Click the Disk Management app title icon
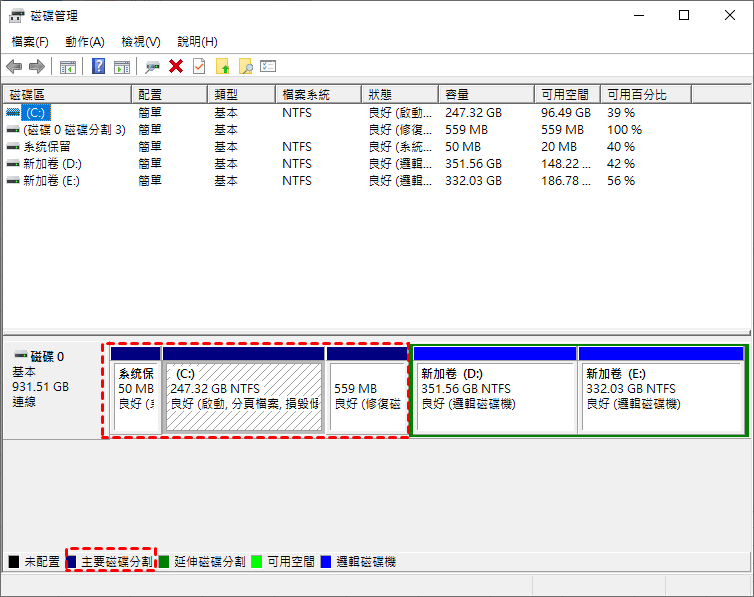Image resolution: width=754 pixels, height=597 pixels. pyautogui.click(x=16, y=16)
